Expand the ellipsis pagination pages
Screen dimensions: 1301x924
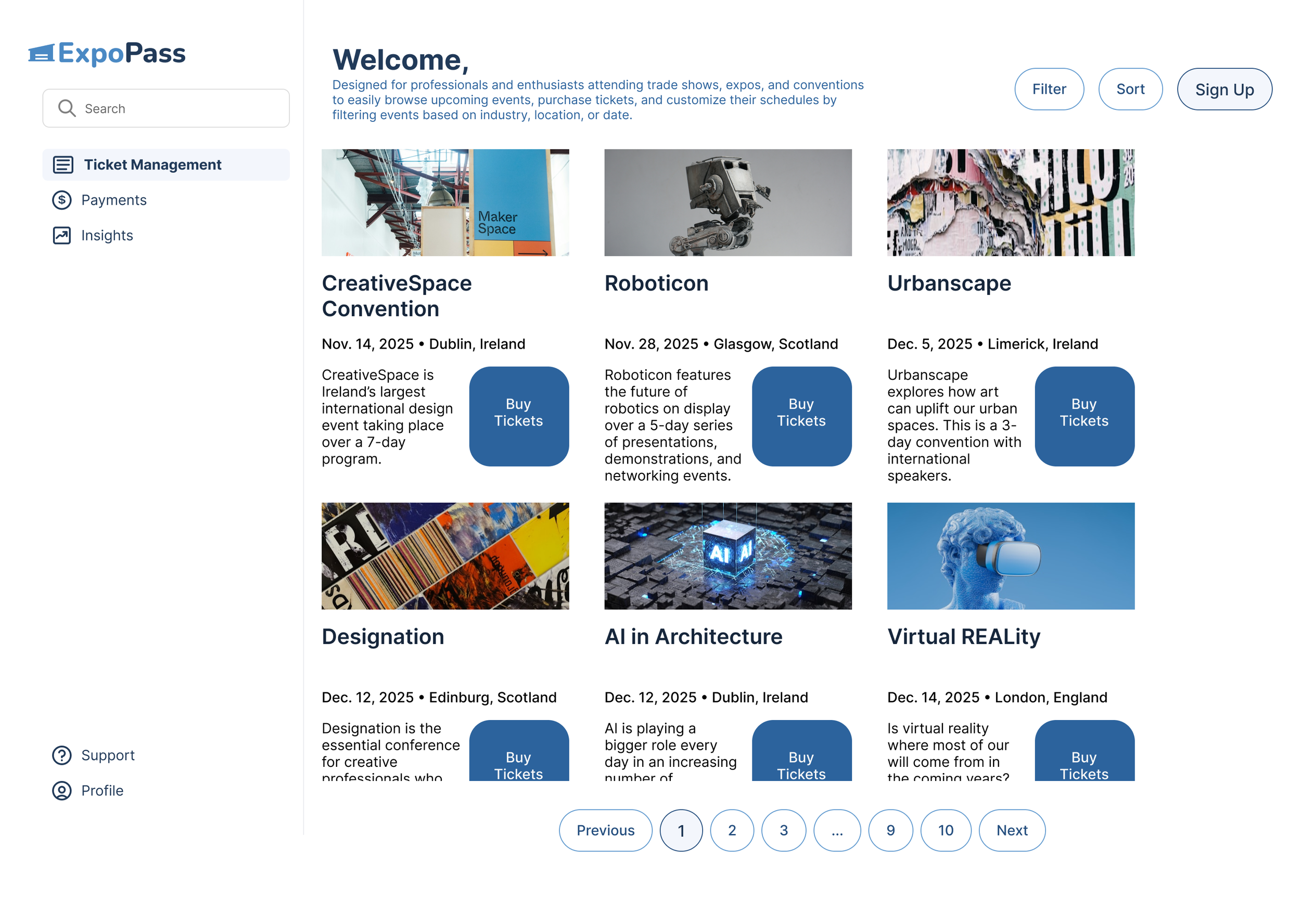tap(837, 830)
